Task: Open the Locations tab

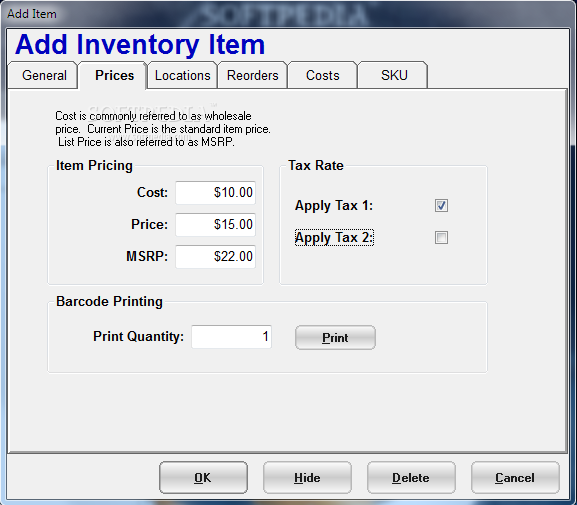Action: coord(182,75)
